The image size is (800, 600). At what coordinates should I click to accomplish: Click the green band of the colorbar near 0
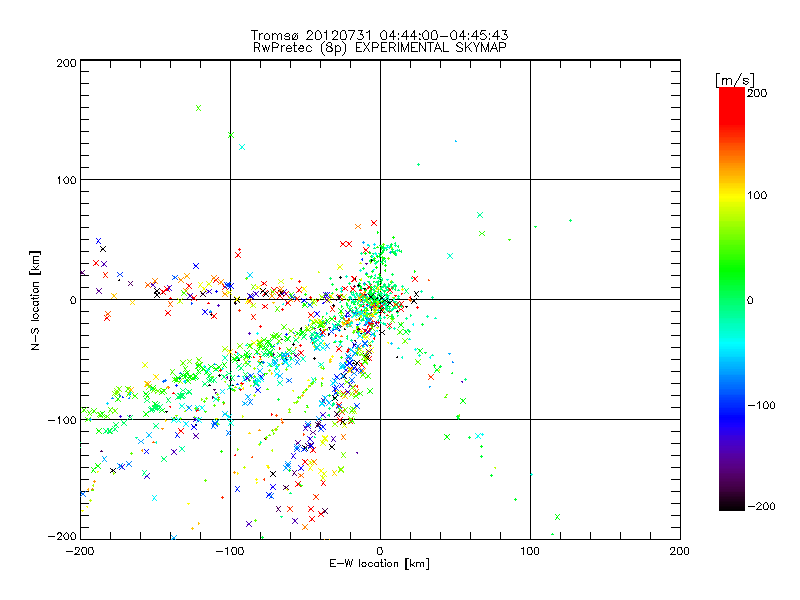pyautogui.click(x=732, y=300)
